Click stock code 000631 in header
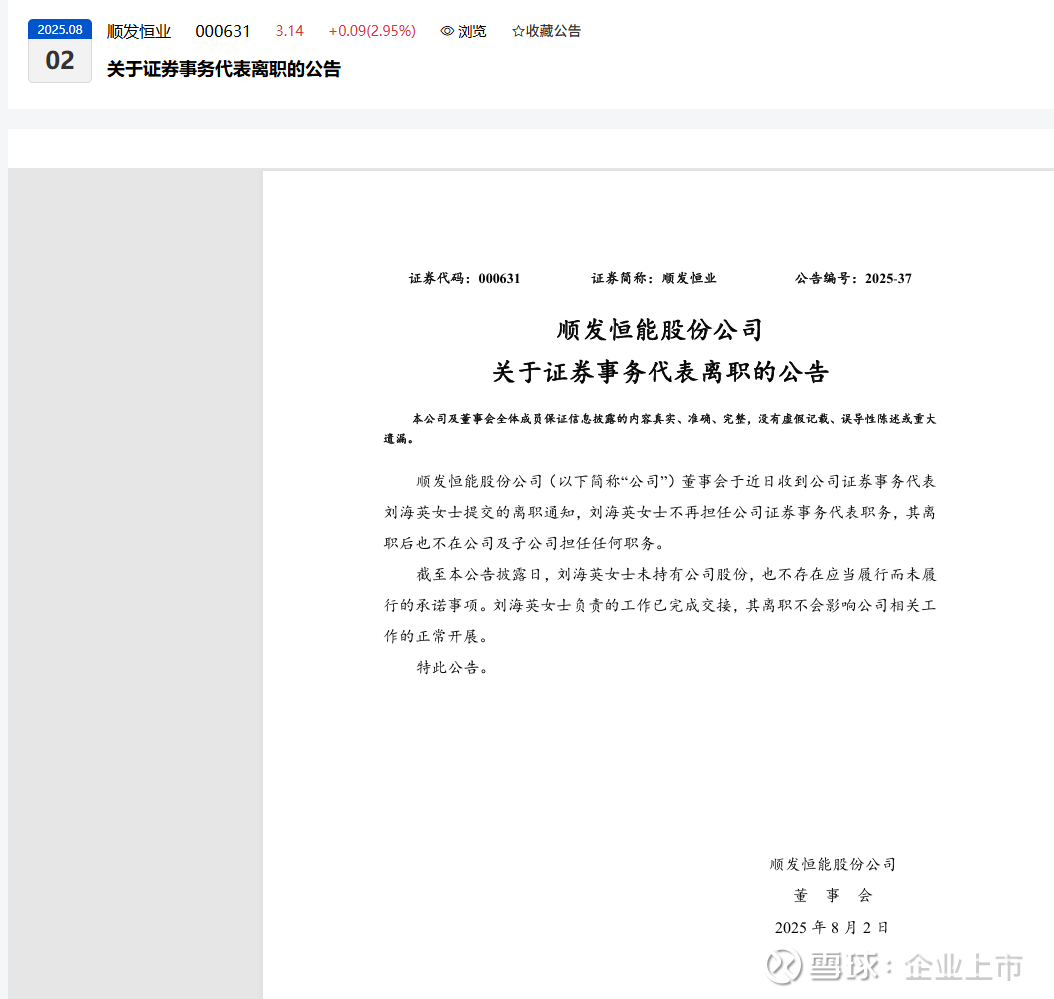Image resolution: width=1054 pixels, height=999 pixels. [222, 31]
